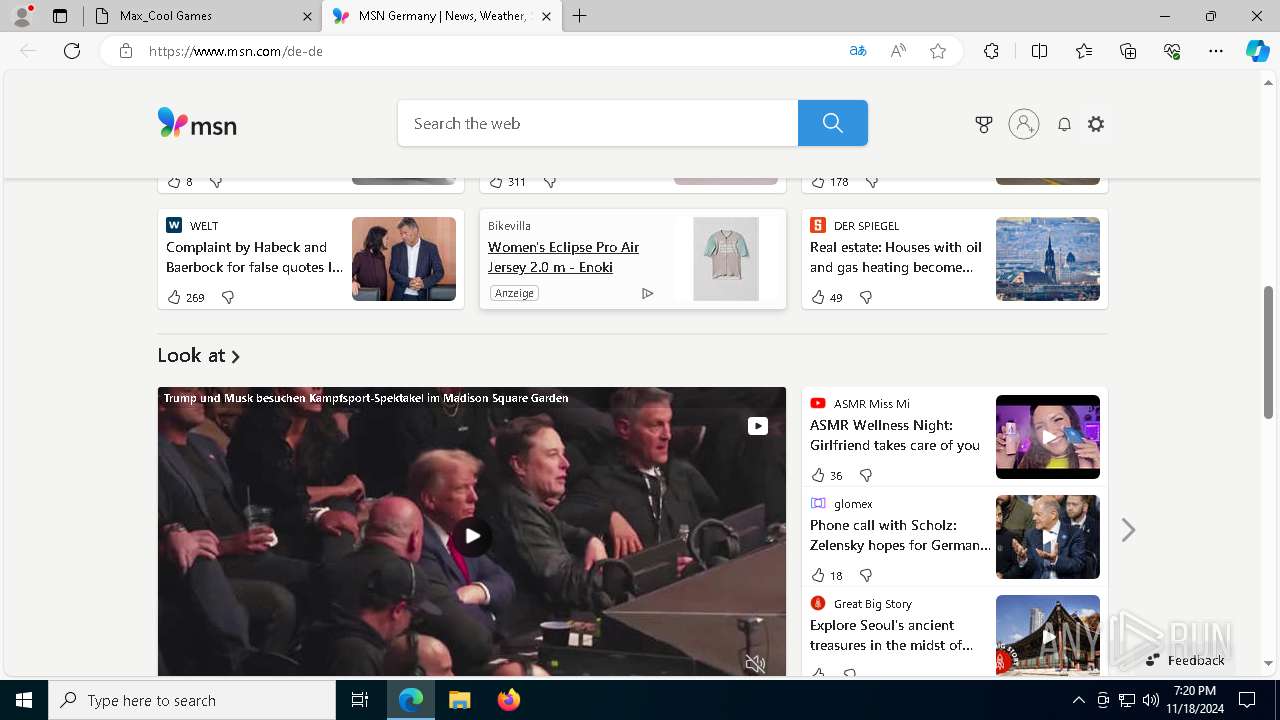Viewport: 1280px width, 720px height.
Task: Open File Explorer from taskbar
Action: 459,700
